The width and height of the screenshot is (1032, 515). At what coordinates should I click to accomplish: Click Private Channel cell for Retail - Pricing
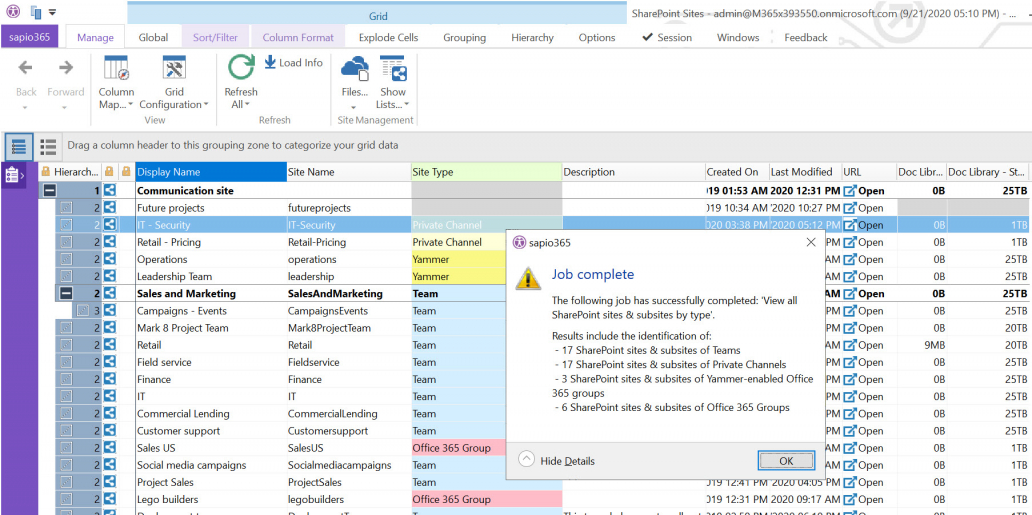[x=459, y=242]
